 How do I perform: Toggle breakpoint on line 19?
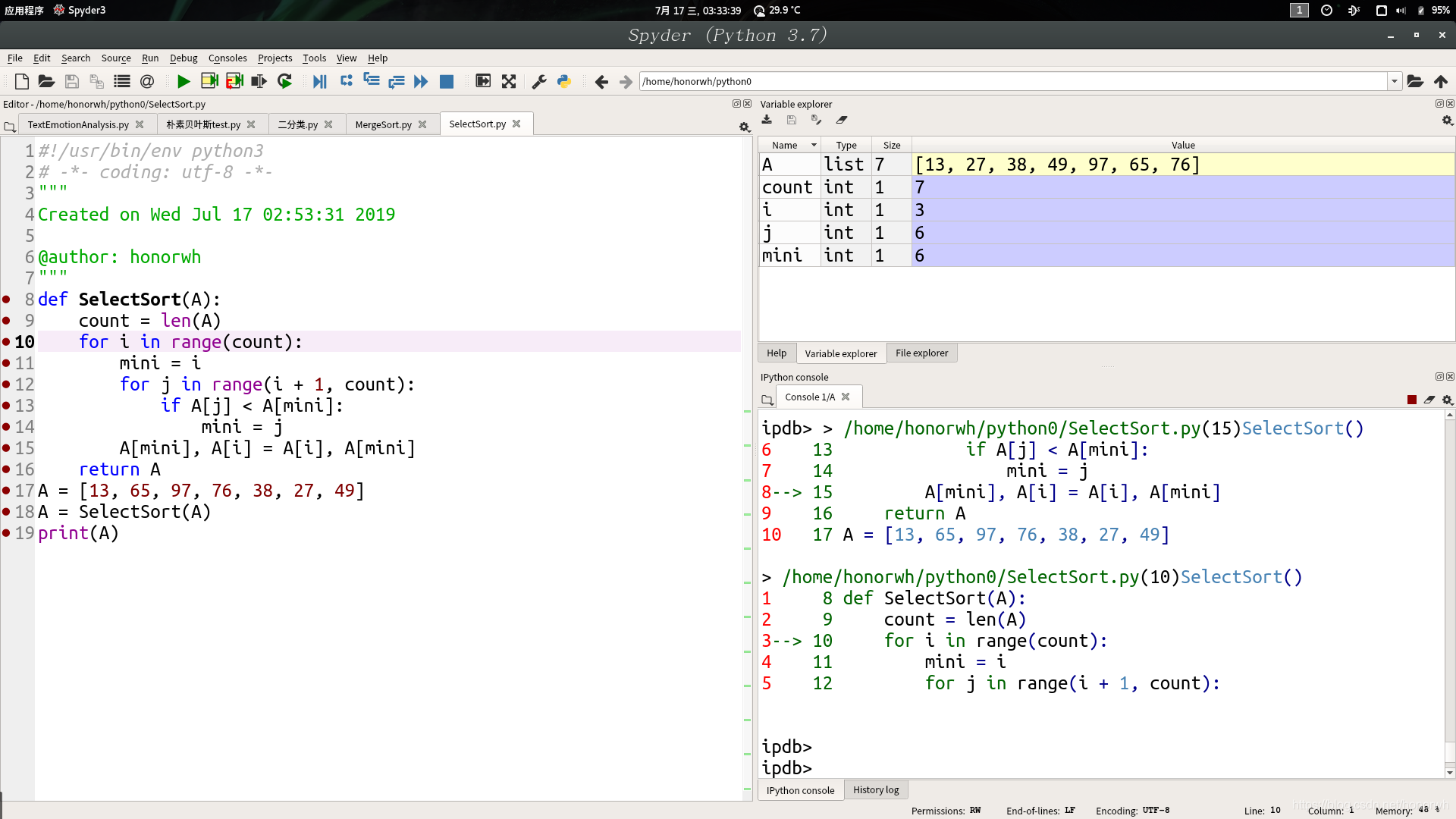[6, 533]
